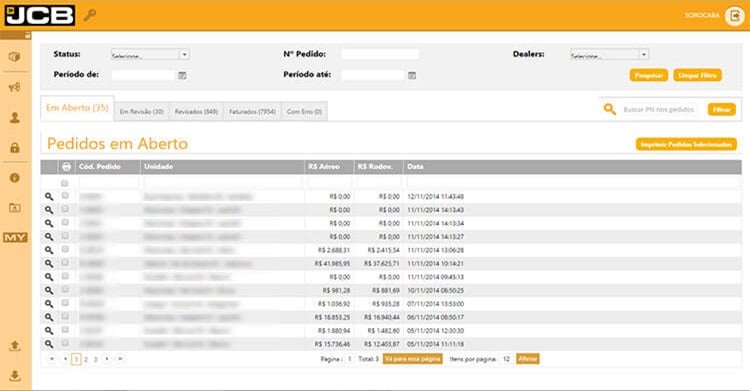The width and height of the screenshot is (750, 391).
Task: Switch to the Faturados tab
Action: [252, 112]
